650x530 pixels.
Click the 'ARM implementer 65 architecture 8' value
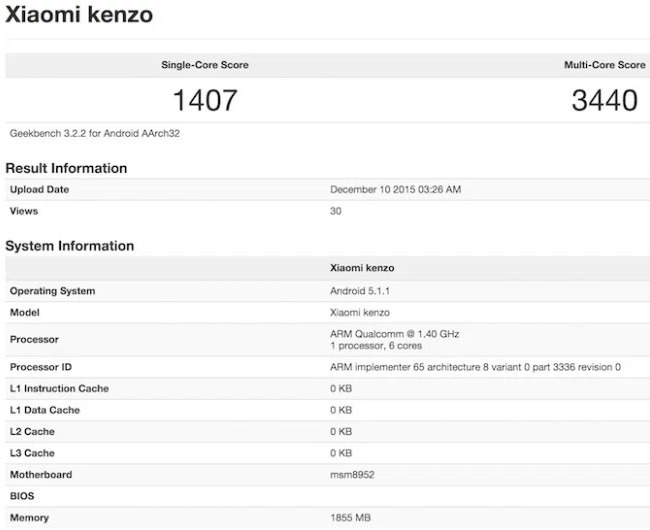coord(475,367)
